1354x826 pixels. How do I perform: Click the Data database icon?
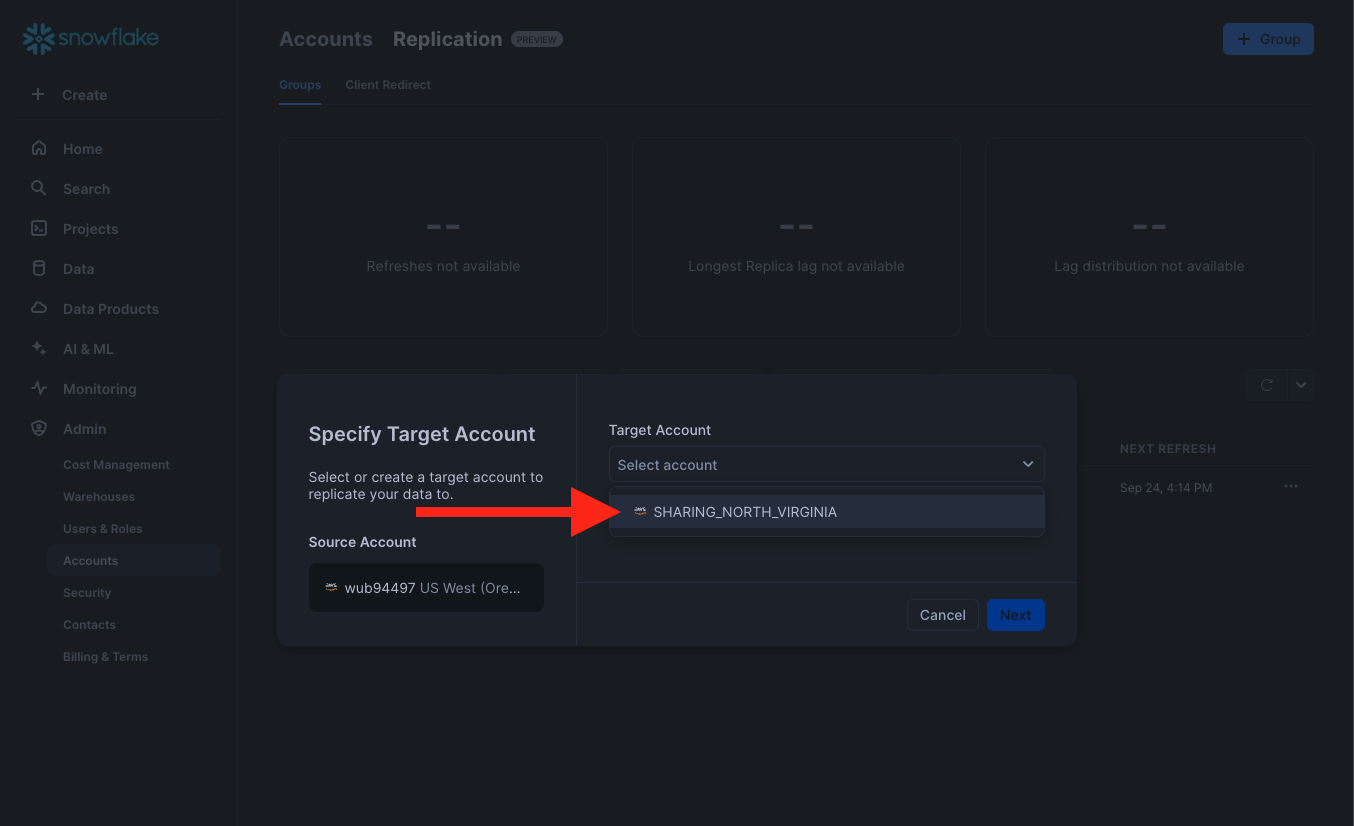point(39,269)
